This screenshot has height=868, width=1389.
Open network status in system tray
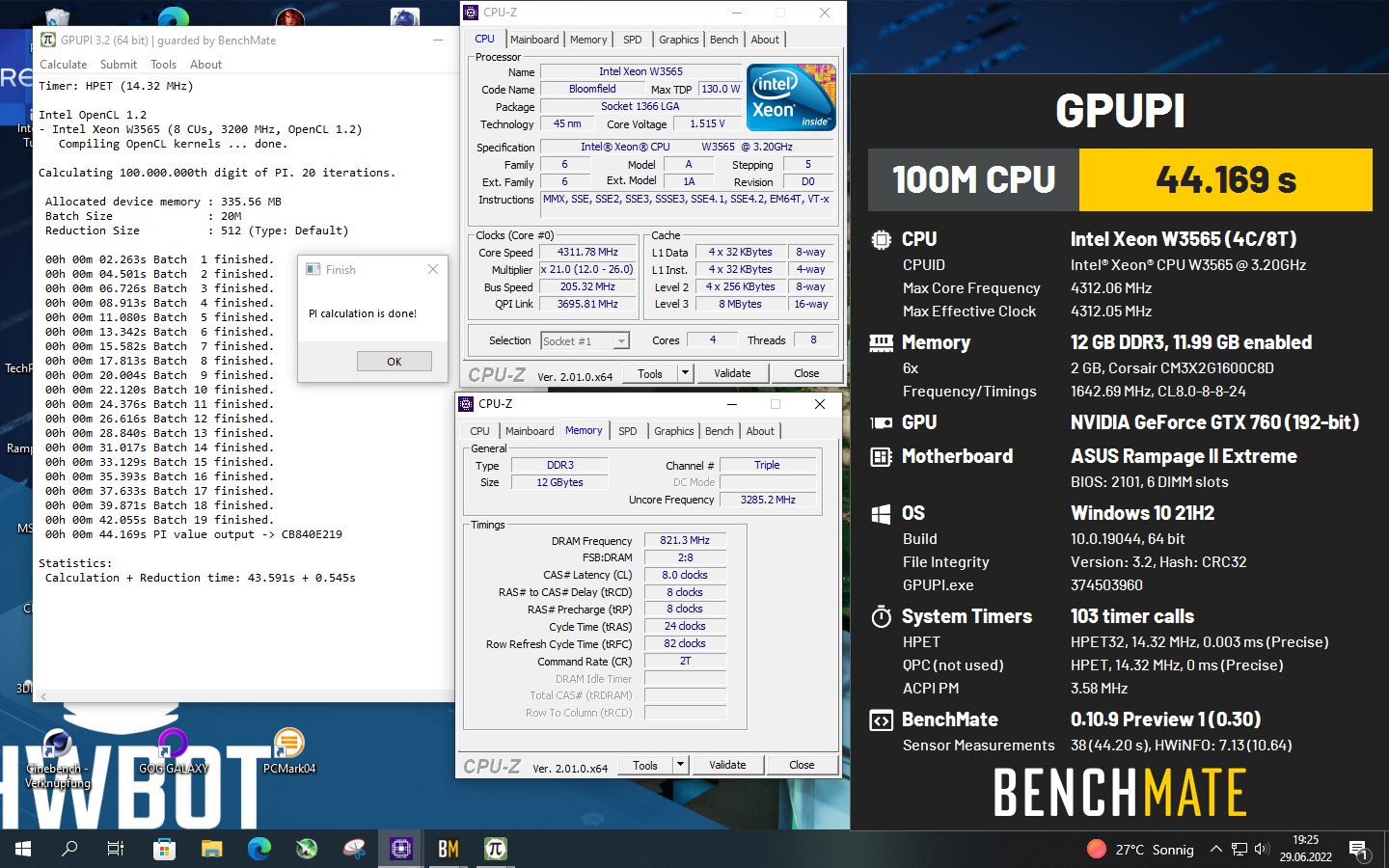pyautogui.click(x=1239, y=849)
